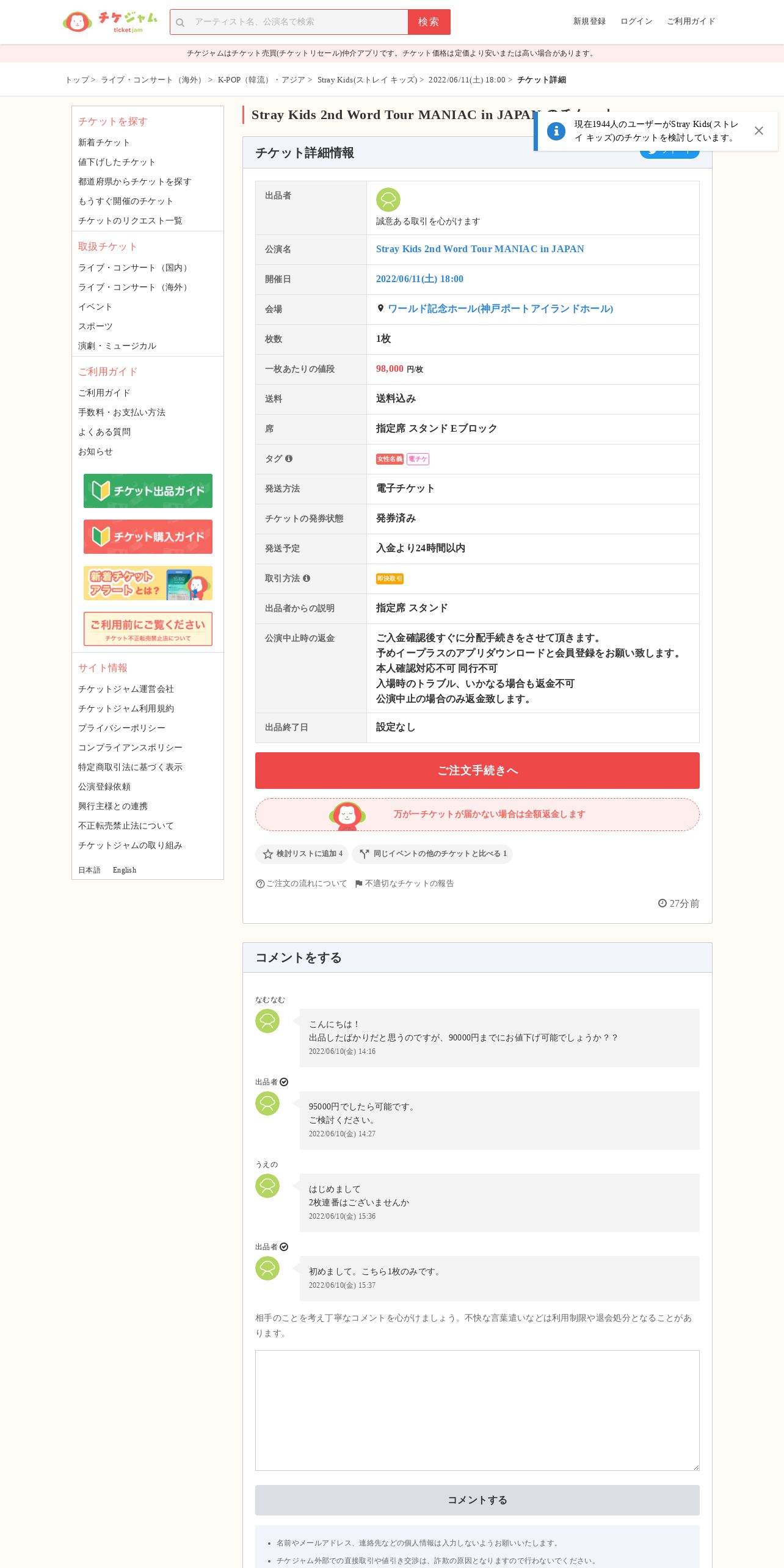Click the full refund guarantee banner

tap(477, 815)
